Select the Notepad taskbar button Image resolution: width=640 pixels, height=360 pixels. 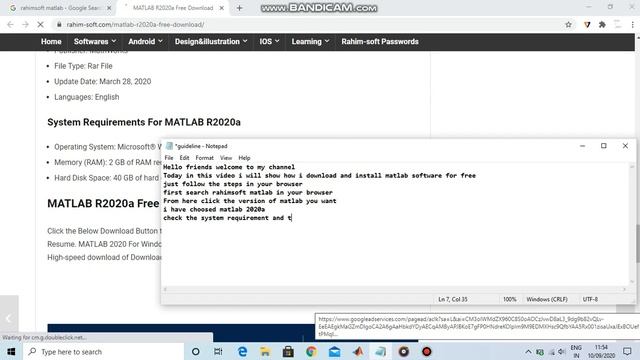[380, 352]
